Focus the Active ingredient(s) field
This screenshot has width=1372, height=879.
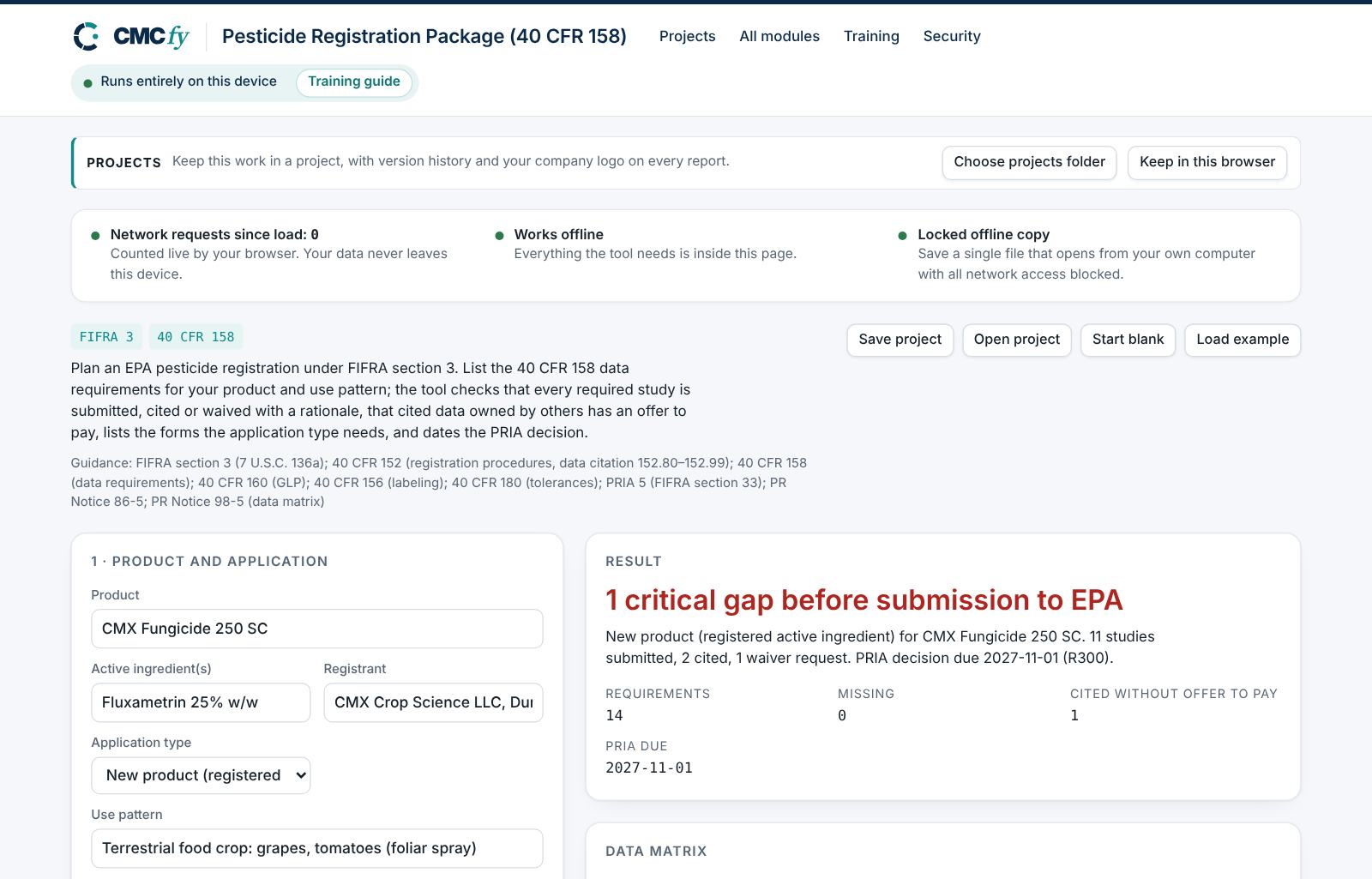[201, 702]
